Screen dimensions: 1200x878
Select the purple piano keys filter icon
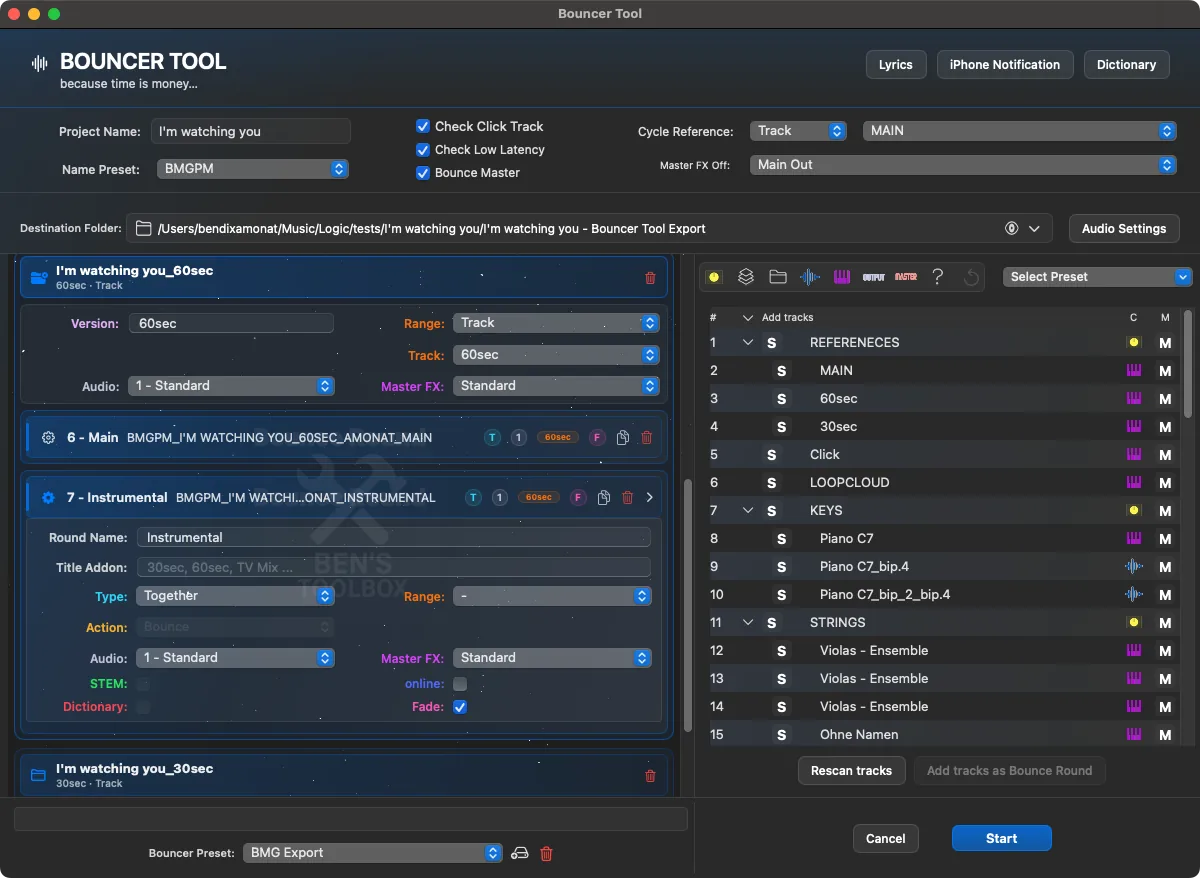(x=842, y=277)
